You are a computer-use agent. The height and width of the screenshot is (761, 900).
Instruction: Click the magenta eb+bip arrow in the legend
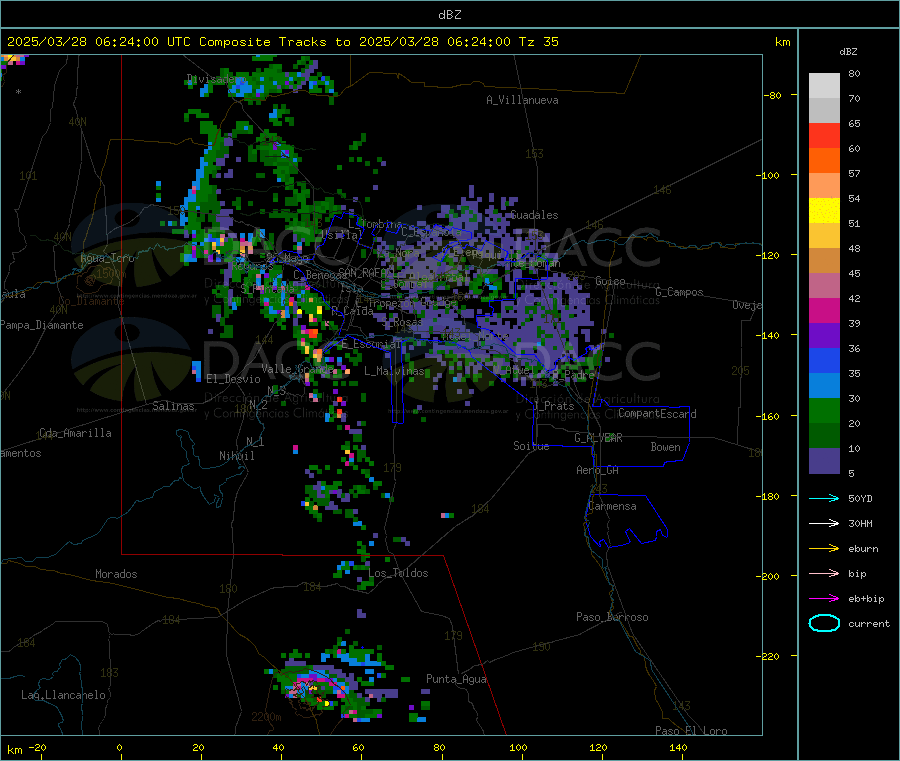point(824,599)
